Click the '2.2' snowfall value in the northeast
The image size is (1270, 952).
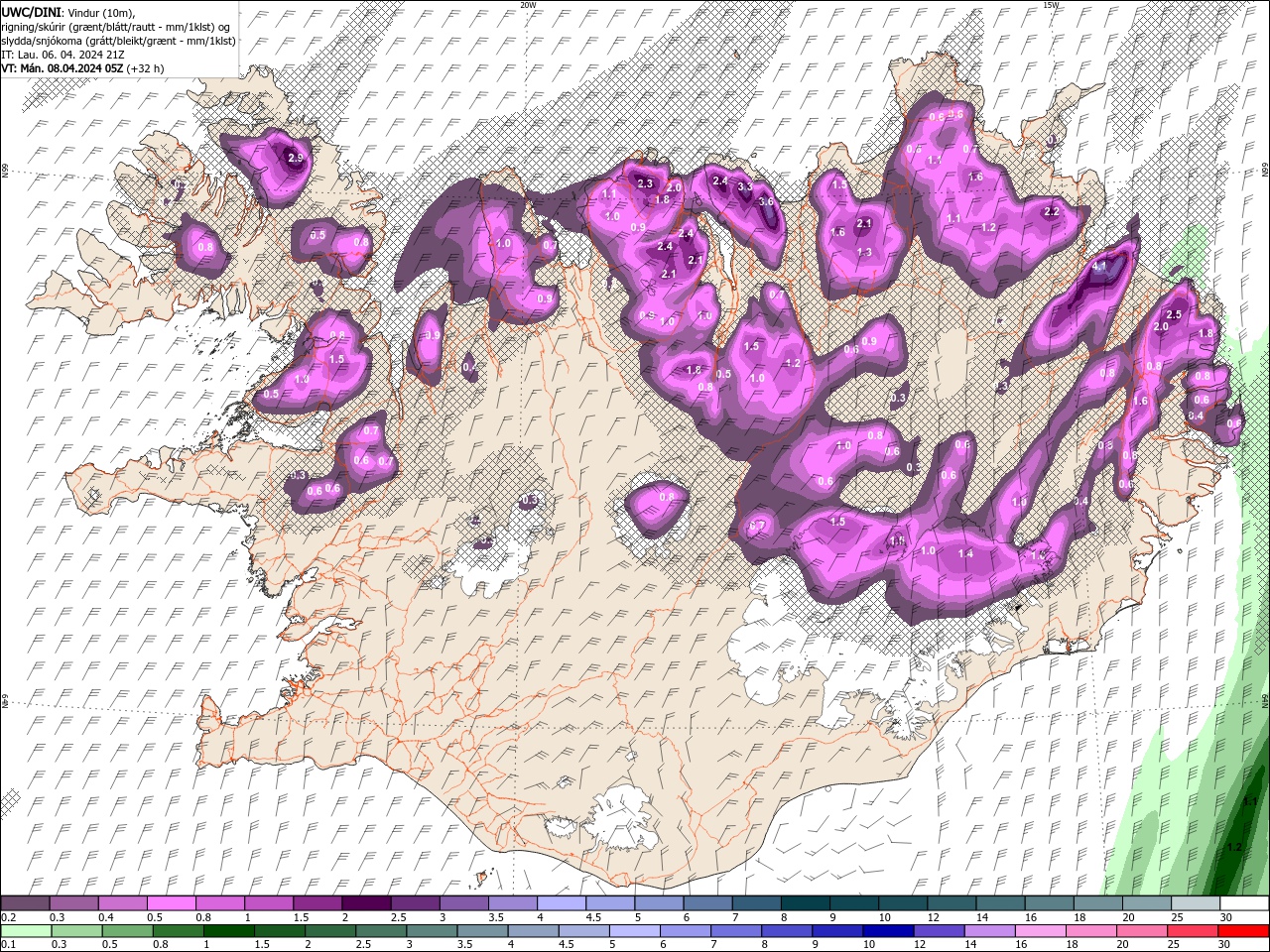[x=1053, y=212]
